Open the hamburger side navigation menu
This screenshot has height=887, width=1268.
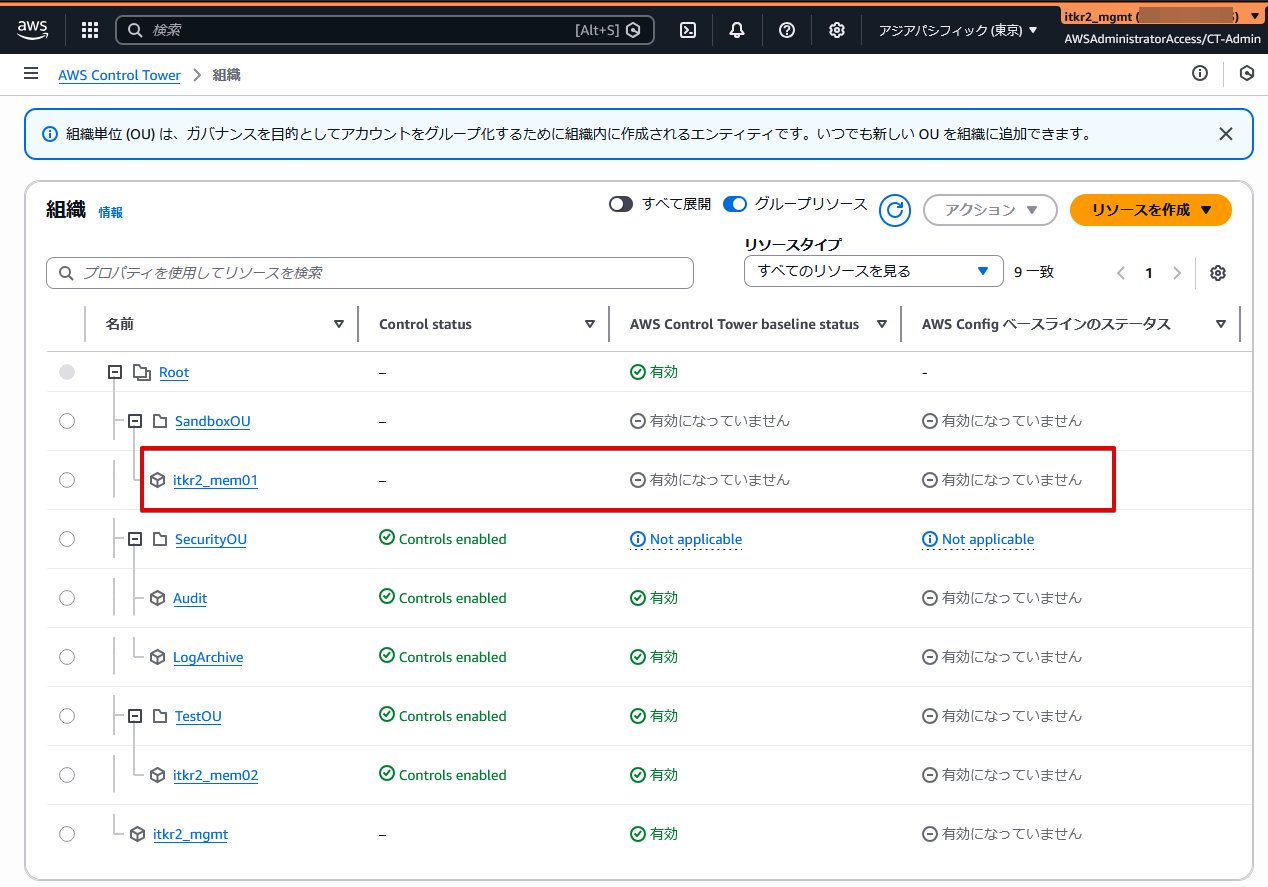(x=31, y=74)
